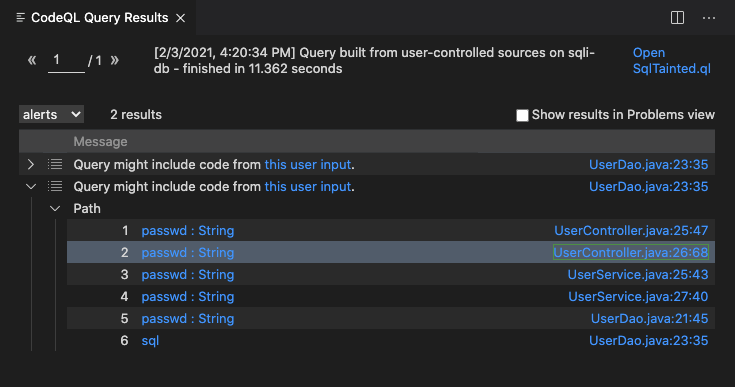Open the more actions ellipsis menu
735x387 pixels.
[709, 18]
